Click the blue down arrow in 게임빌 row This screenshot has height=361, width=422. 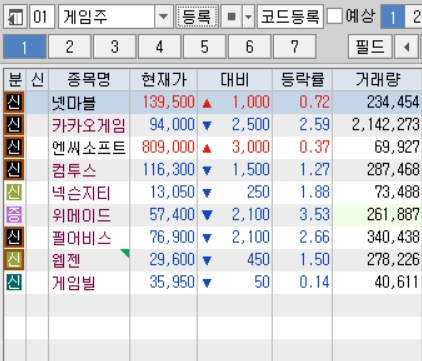(x=207, y=283)
